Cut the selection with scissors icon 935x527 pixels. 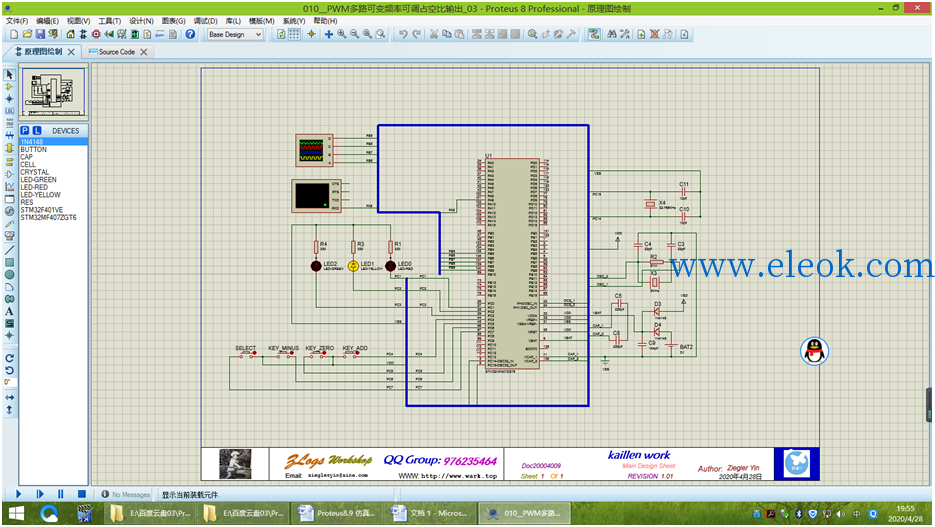coord(434,35)
